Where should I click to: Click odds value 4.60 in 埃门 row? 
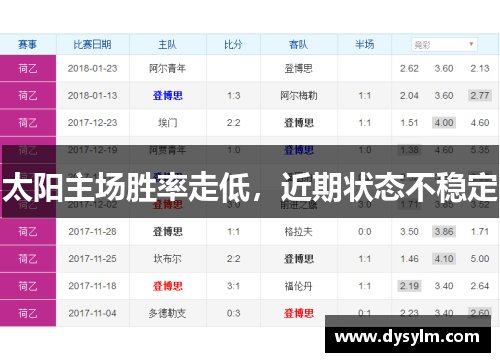(480, 123)
